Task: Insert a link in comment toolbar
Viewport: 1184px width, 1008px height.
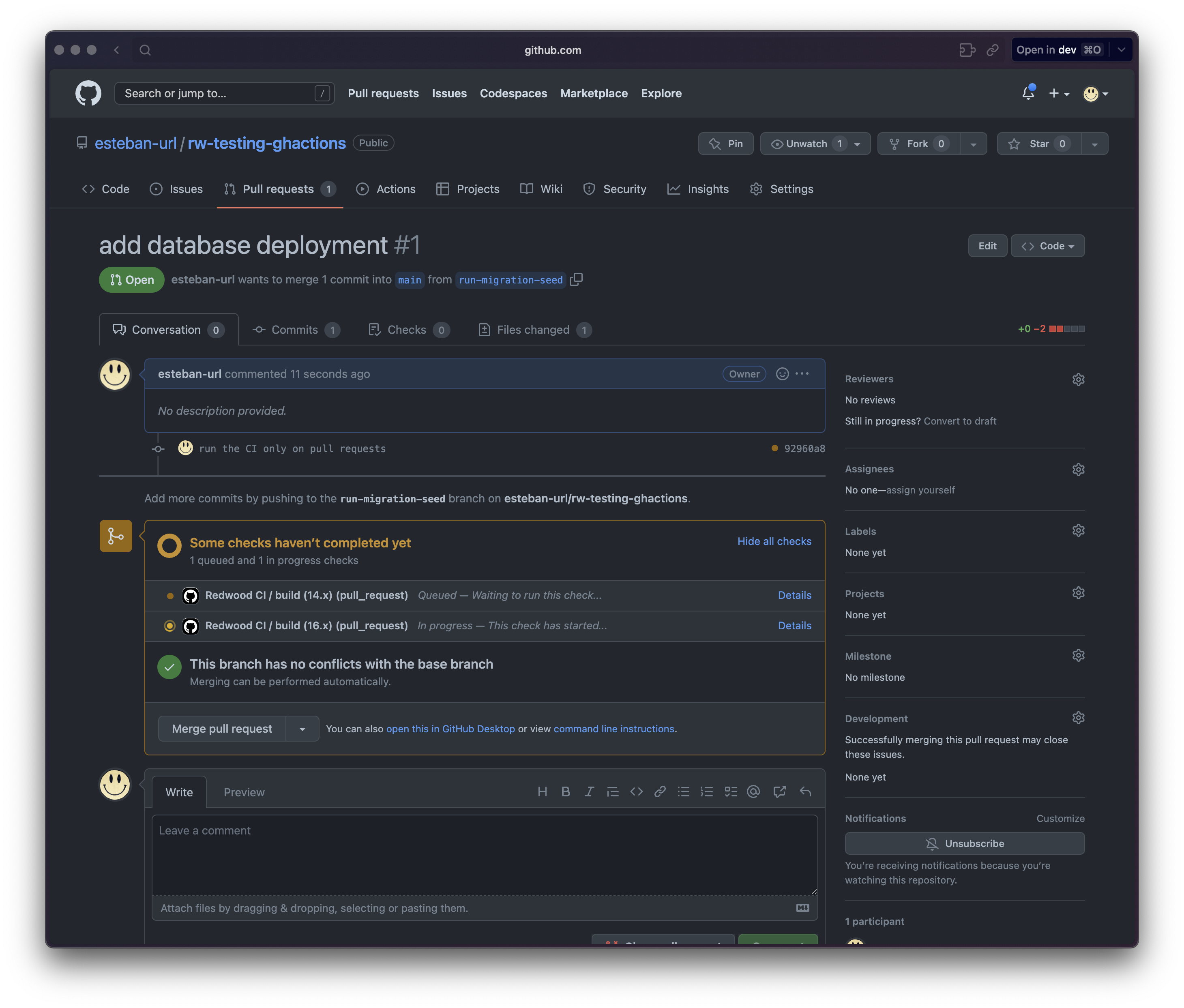Action: (660, 791)
